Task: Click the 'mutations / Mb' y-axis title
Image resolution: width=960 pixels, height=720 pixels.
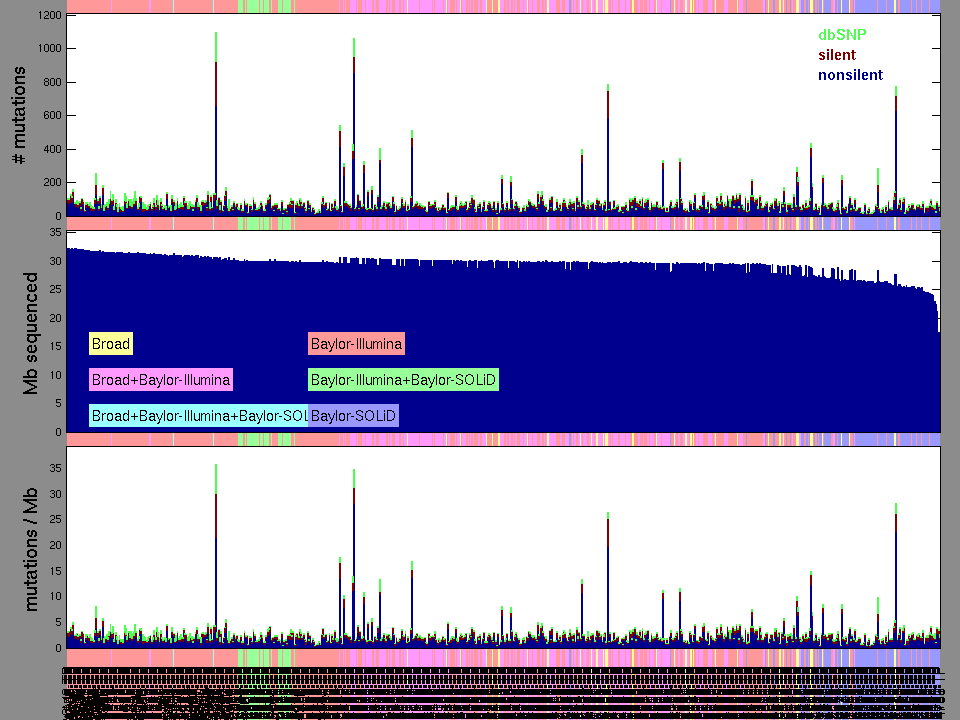Action: (30, 548)
